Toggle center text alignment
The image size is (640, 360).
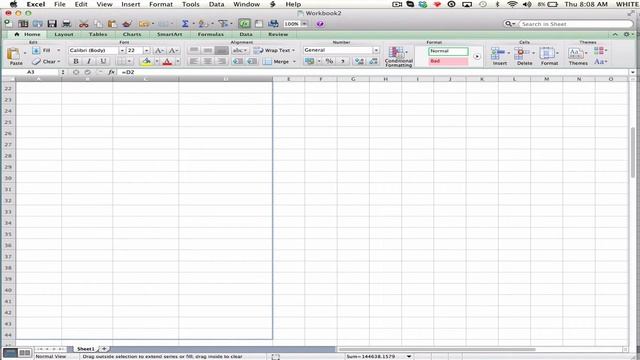[208, 61]
